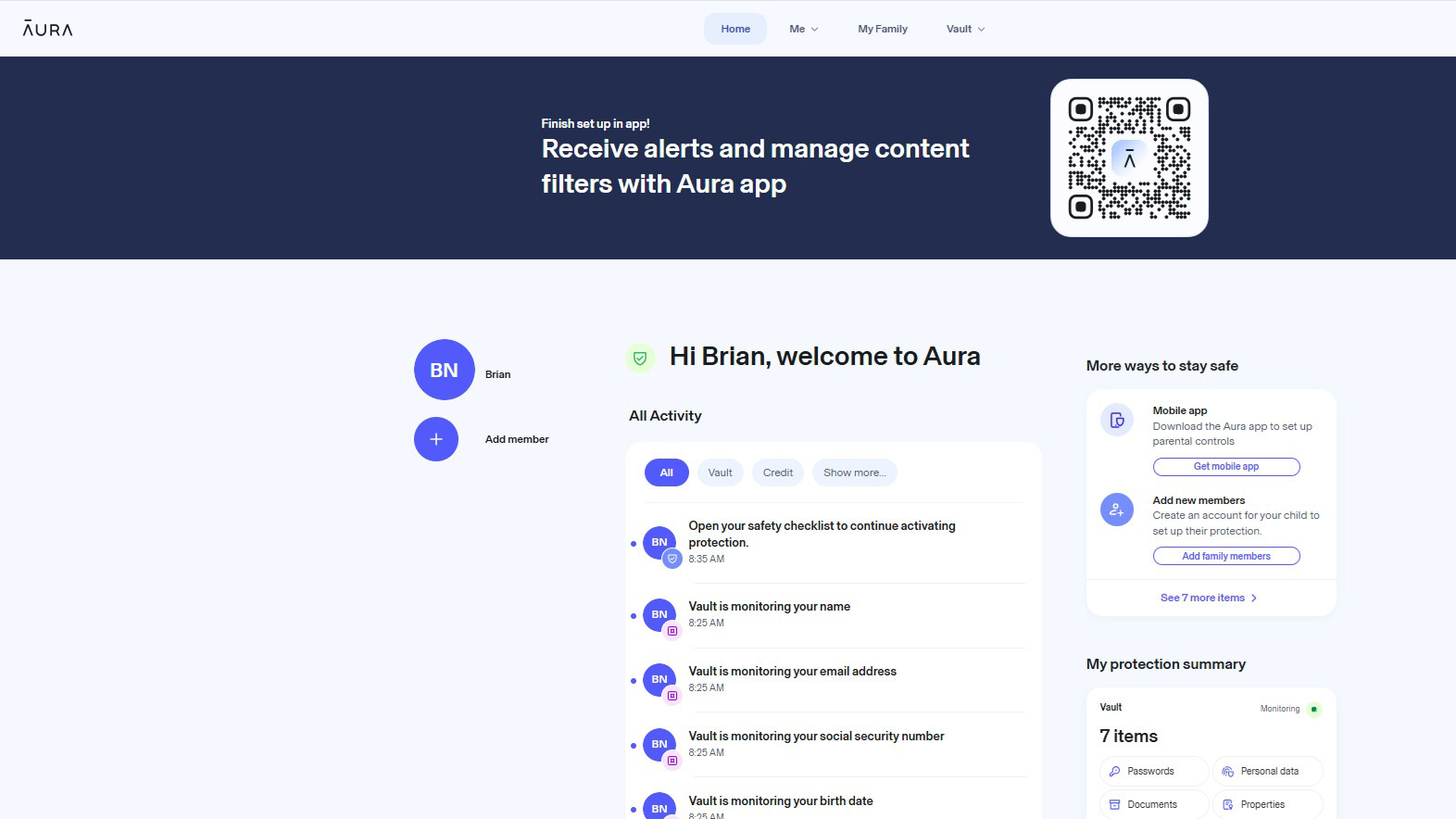Image resolution: width=1456 pixels, height=819 pixels.
Task: Expand See 7 more items
Action: 1209,598
